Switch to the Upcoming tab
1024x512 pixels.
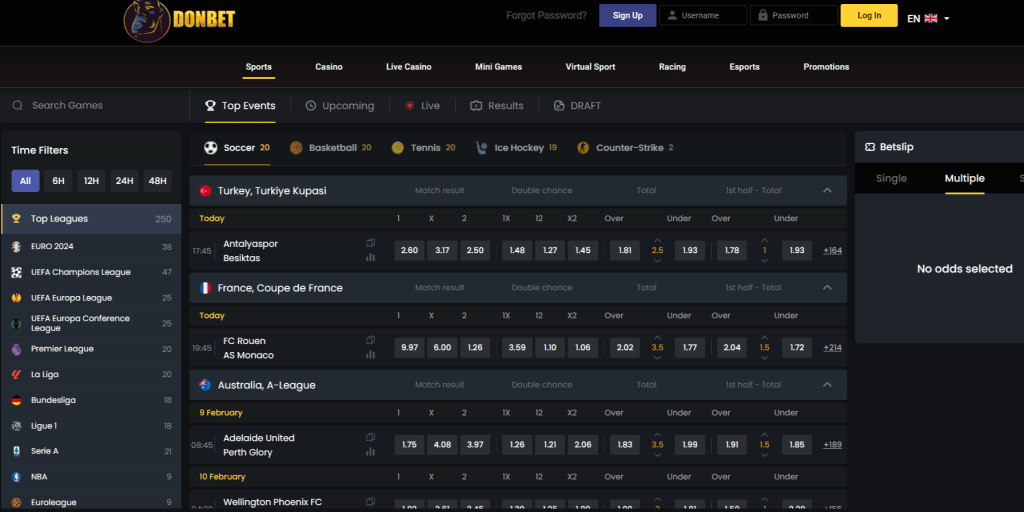[x=339, y=106]
